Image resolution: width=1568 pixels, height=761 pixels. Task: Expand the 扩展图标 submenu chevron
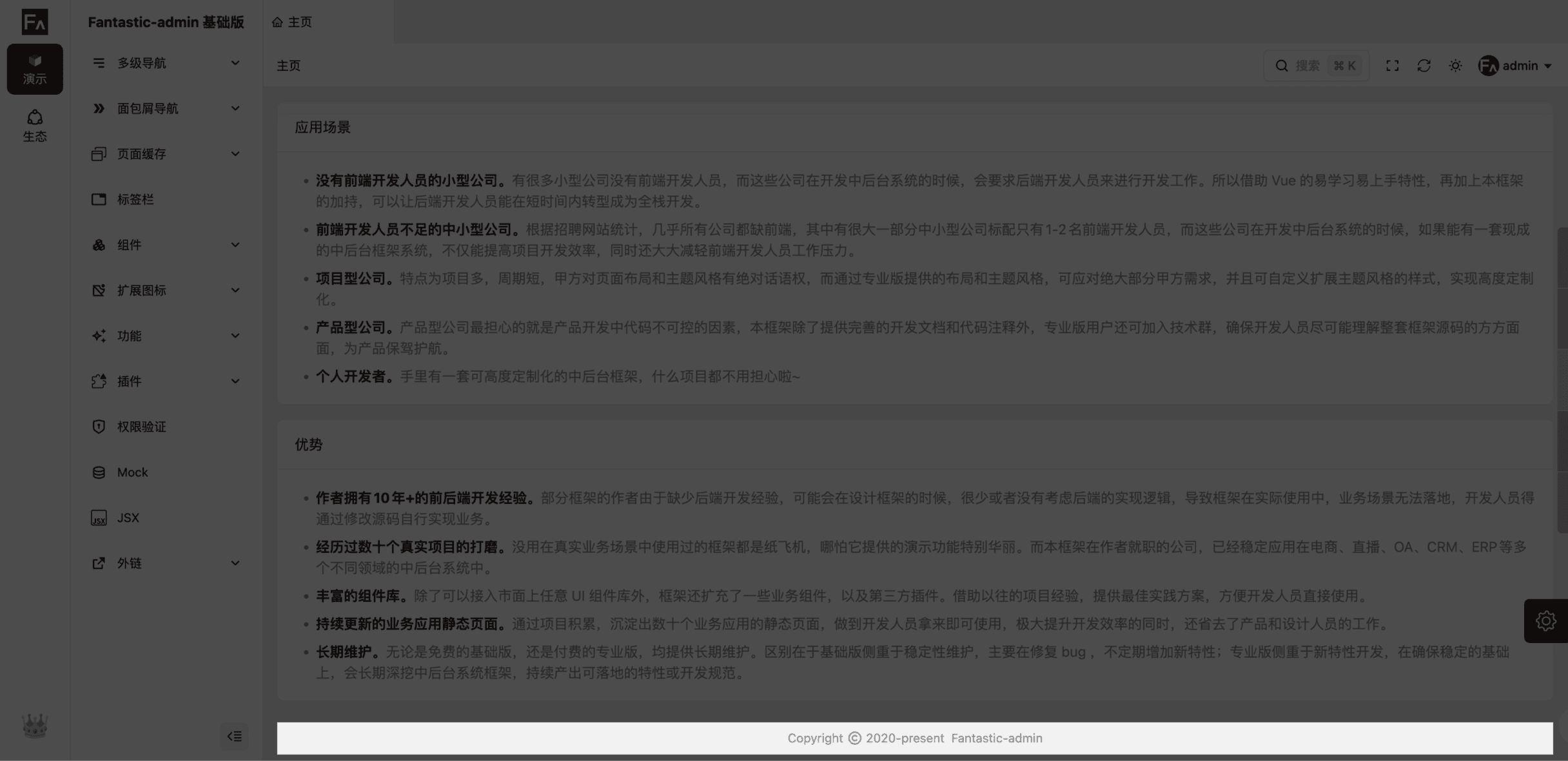pyautogui.click(x=235, y=291)
